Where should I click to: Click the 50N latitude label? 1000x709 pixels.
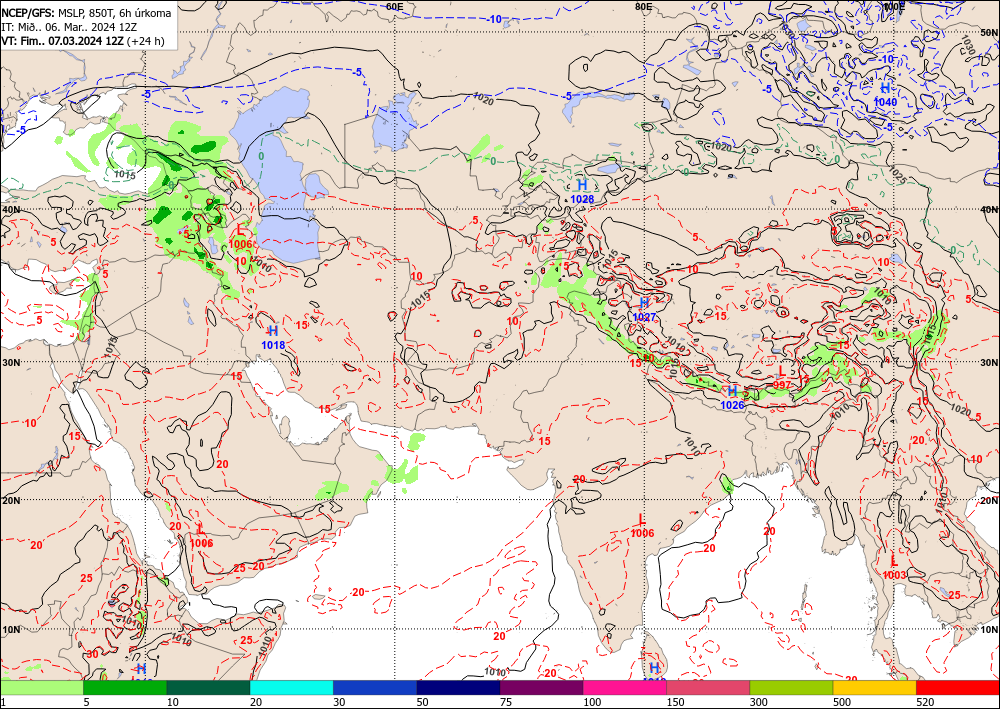[990, 31]
